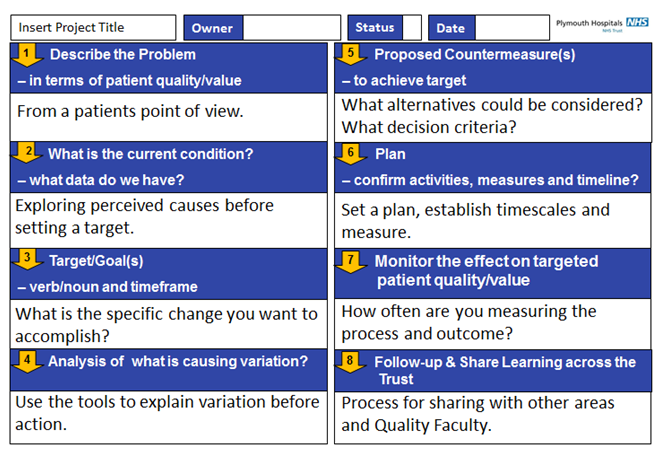This screenshot has height=454, width=657.
Task: Click 'From a patients point of view' text
Action: pyautogui.click(x=130, y=111)
